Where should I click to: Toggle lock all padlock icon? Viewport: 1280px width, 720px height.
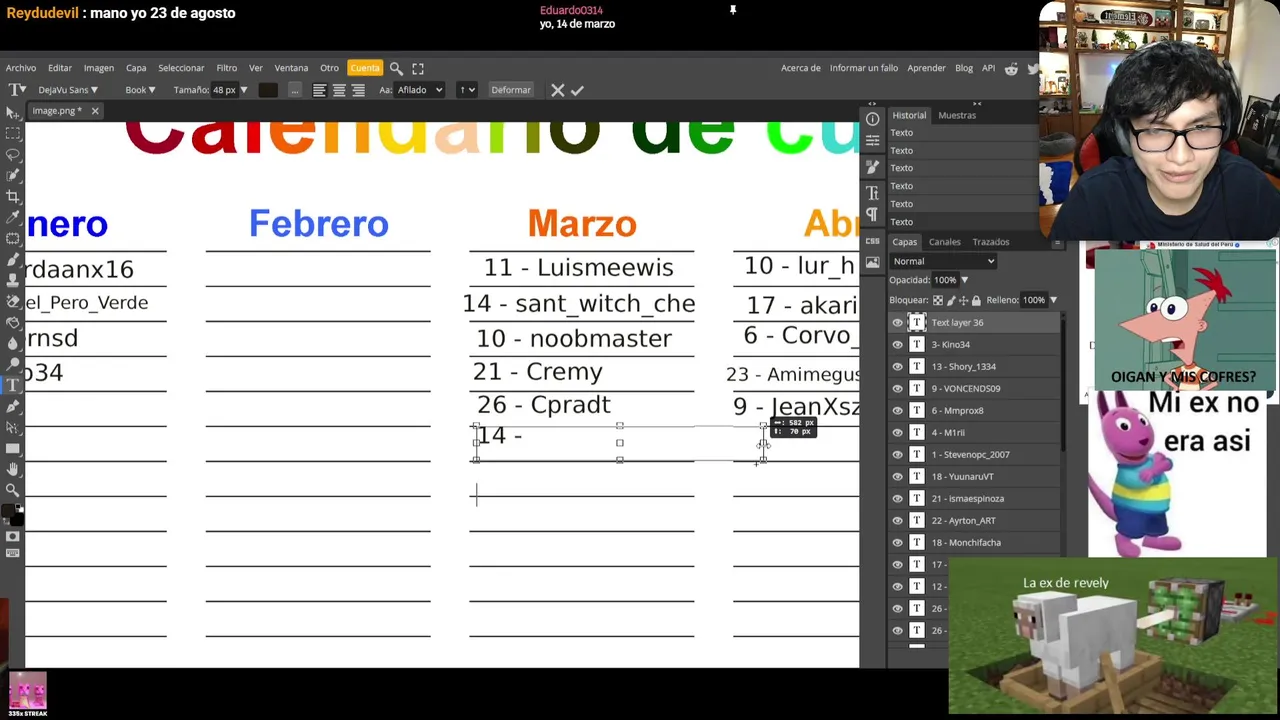tap(977, 300)
